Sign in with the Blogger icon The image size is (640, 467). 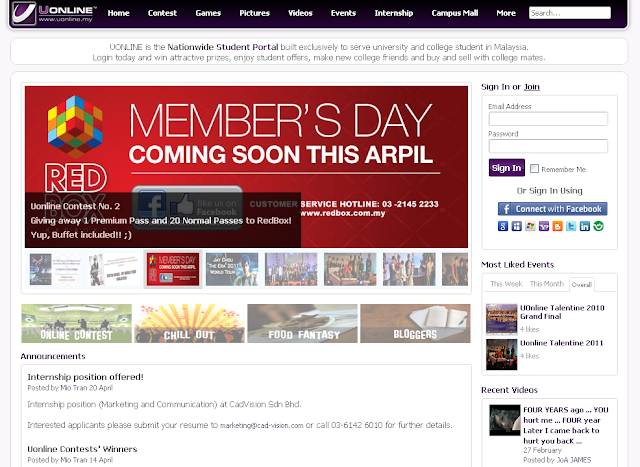coord(558,226)
